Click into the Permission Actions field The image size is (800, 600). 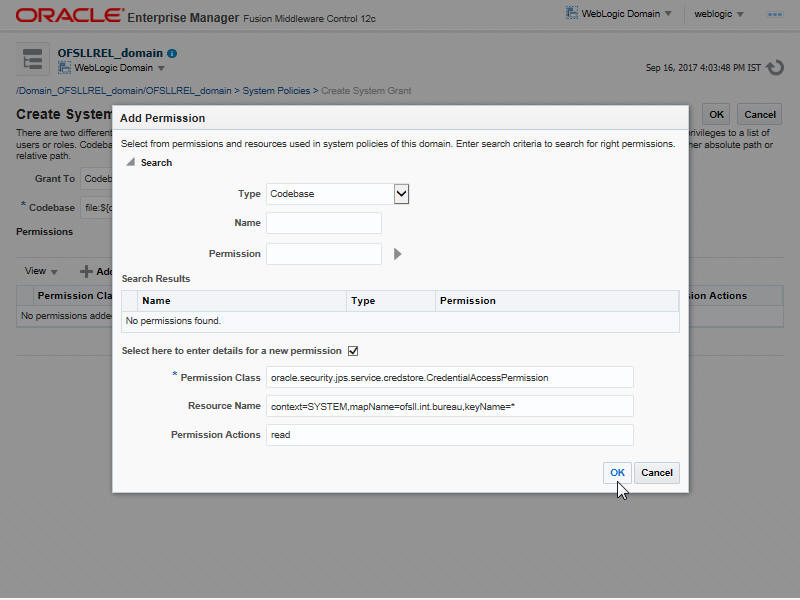click(449, 435)
